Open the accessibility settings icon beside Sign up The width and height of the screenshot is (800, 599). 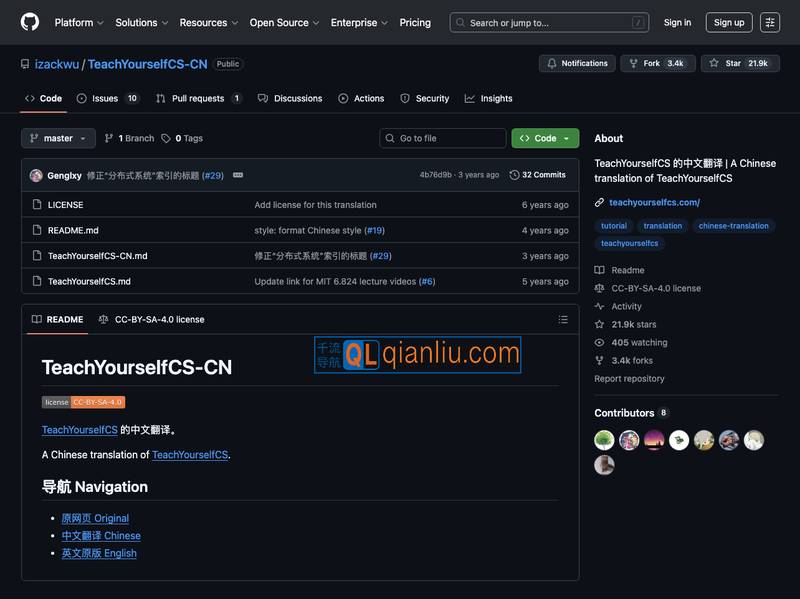[769, 22]
